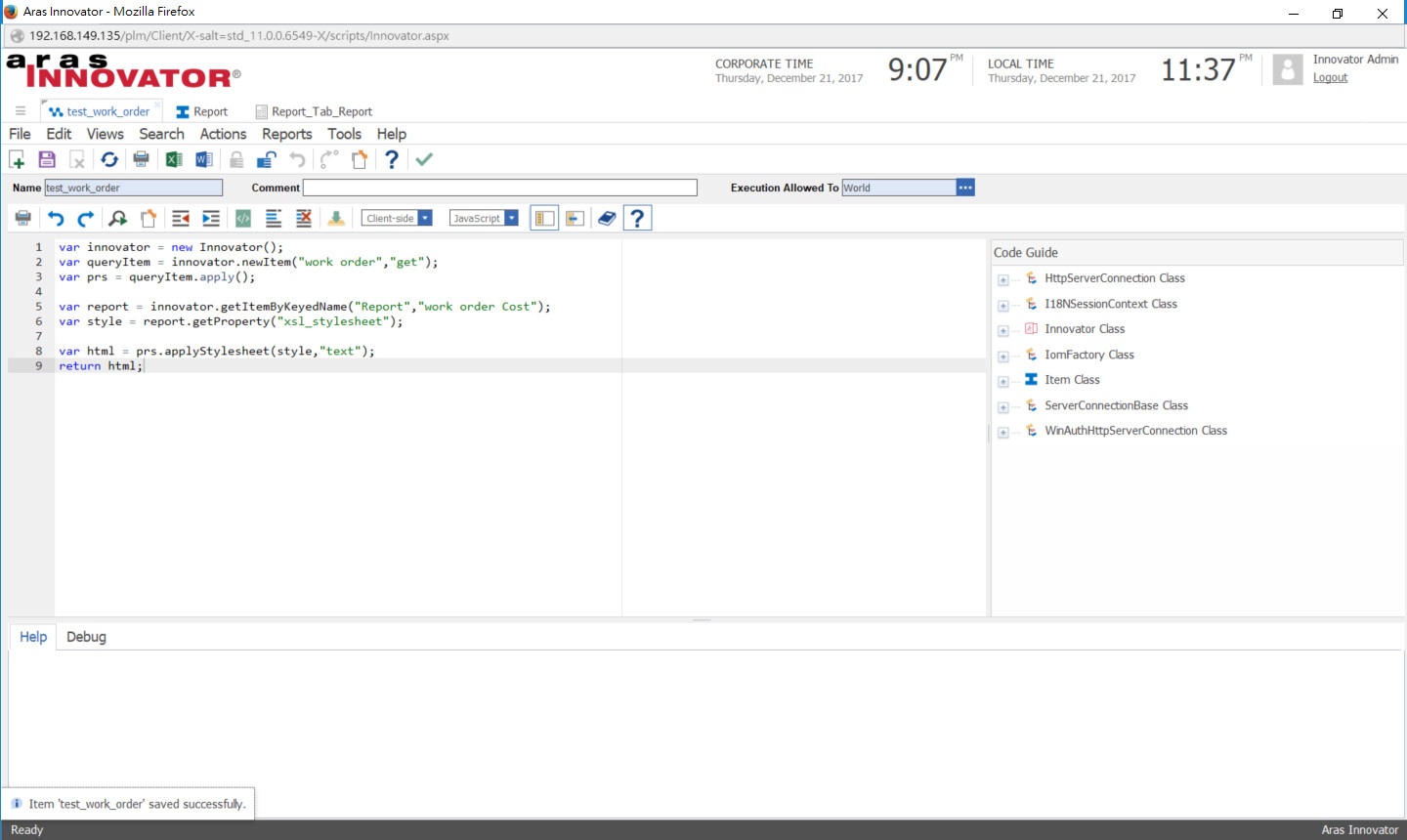1407x840 pixels.
Task: Expand IomFactory Class node
Action: coord(1002,357)
